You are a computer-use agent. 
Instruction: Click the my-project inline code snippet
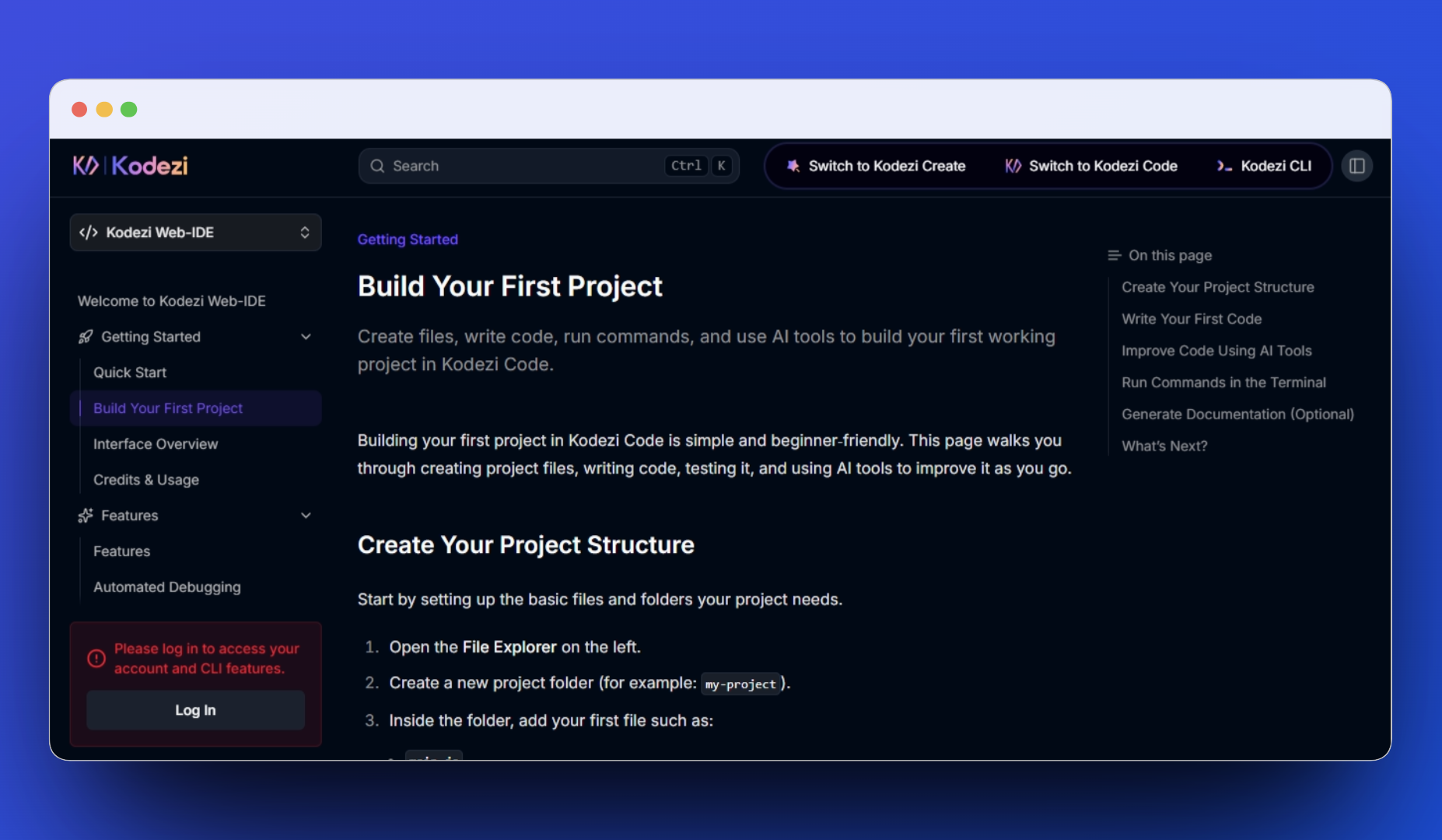pyautogui.click(x=740, y=684)
